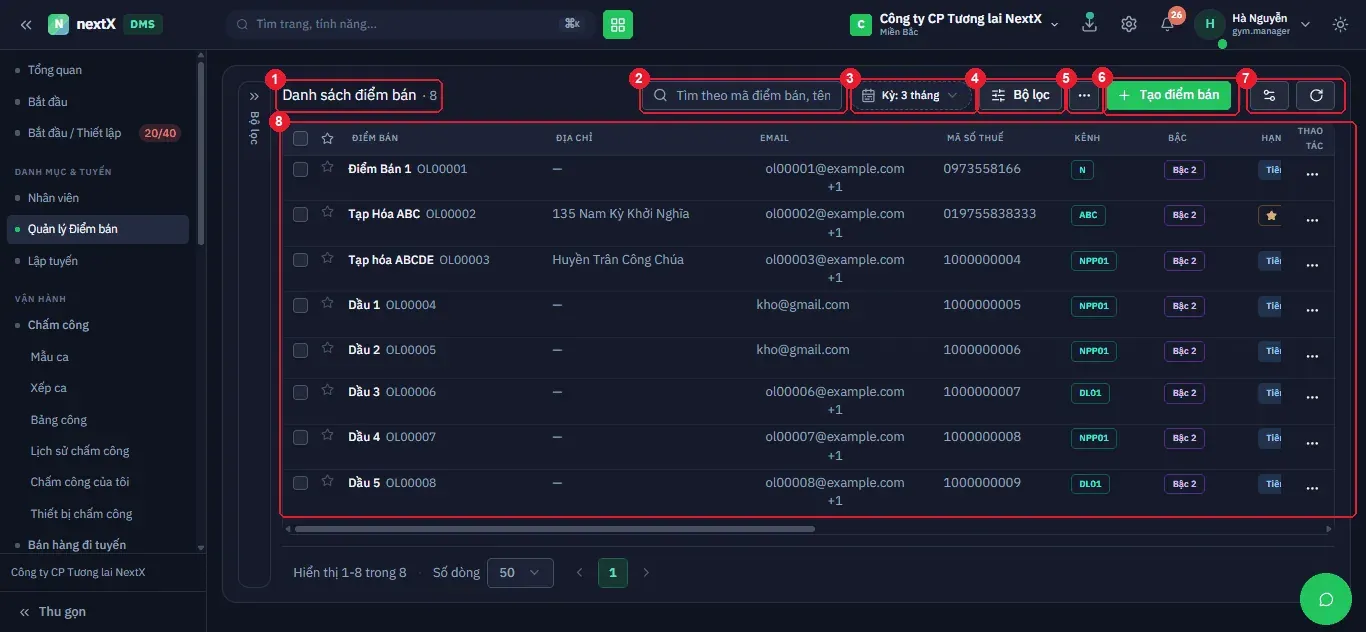This screenshot has height=632, width=1366.
Task: Open the column settings sliders icon
Action: (1269, 95)
